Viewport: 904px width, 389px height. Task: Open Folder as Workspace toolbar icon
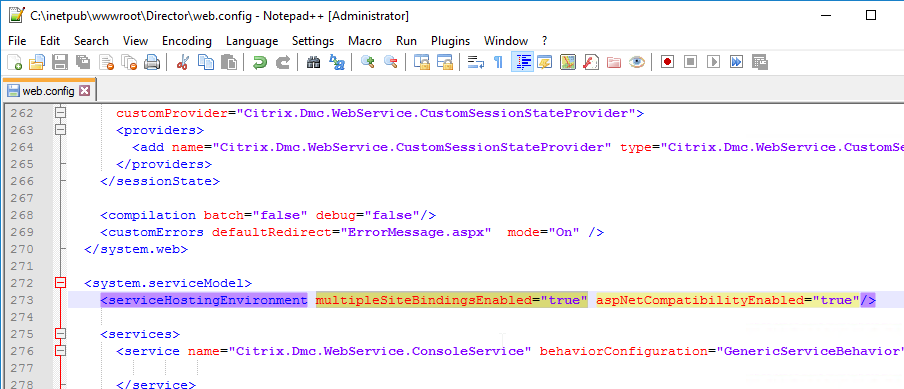pos(613,62)
